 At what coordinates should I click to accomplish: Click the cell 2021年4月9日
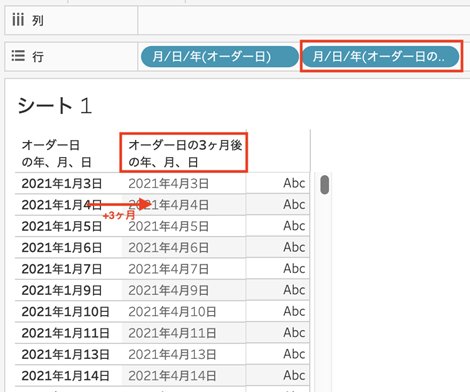168,290
